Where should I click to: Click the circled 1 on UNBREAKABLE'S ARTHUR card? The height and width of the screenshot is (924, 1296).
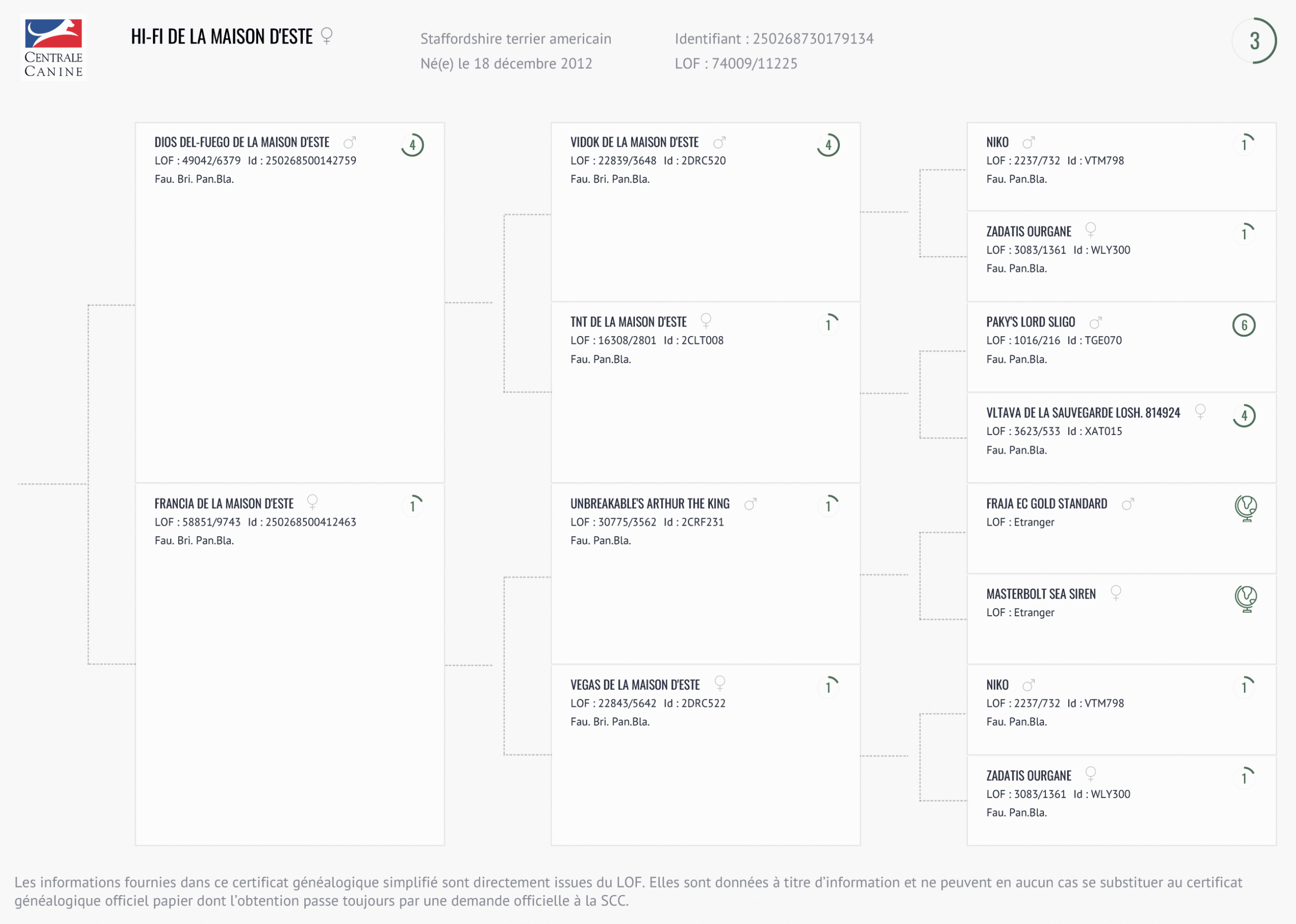[x=828, y=506]
